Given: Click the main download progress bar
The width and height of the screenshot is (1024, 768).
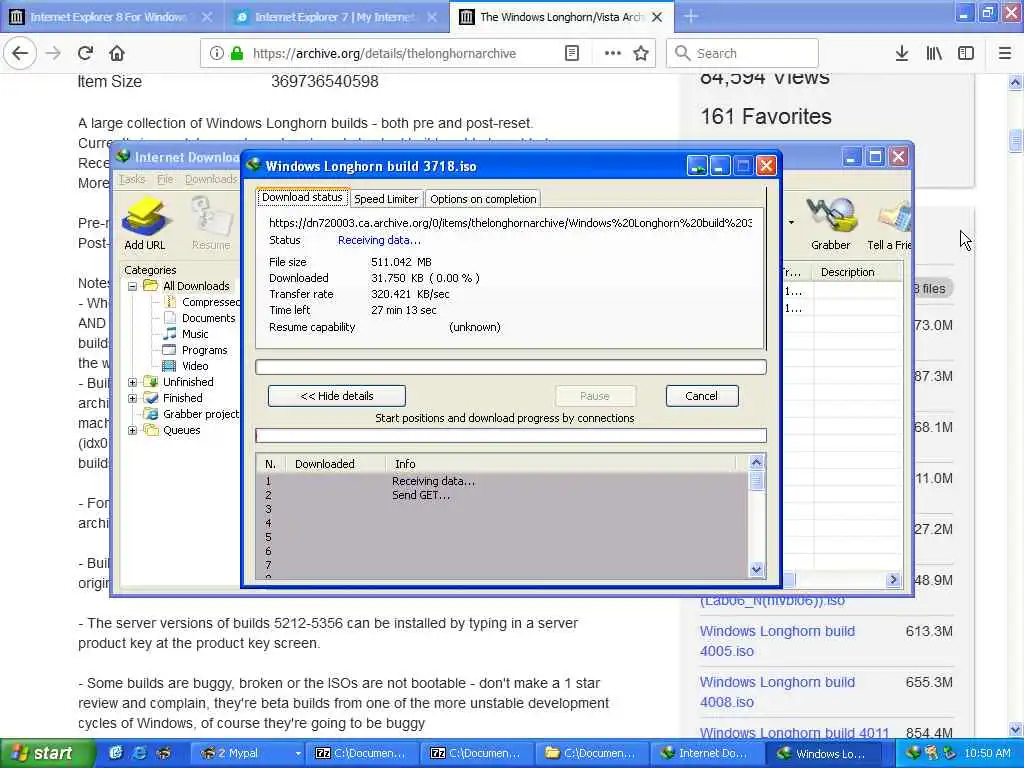Looking at the screenshot, I should point(511,366).
